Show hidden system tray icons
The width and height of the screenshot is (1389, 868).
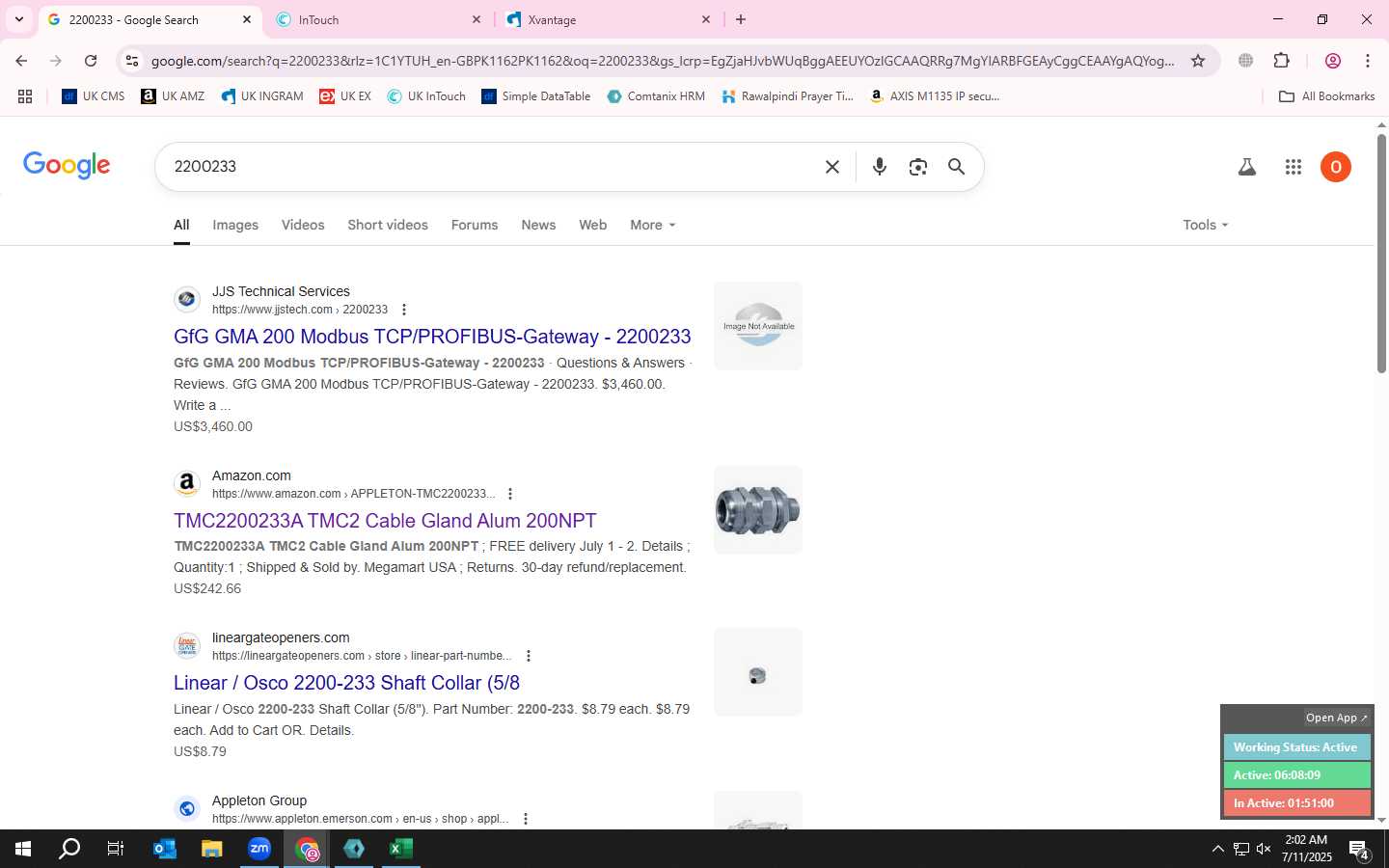1217,849
